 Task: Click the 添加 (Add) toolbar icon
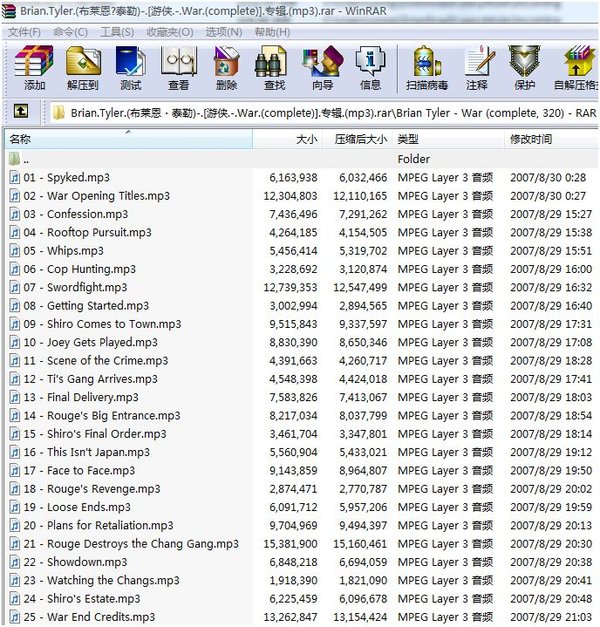pyautogui.click(x=34, y=62)
